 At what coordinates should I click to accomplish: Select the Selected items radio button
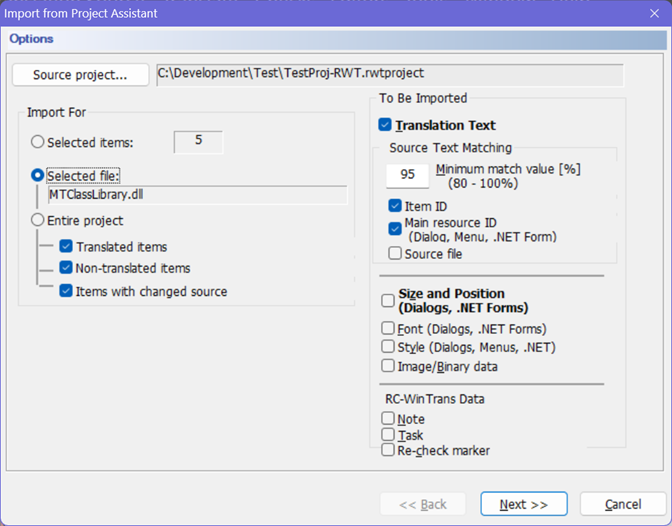pyautogui.click(x=38, y=142)
